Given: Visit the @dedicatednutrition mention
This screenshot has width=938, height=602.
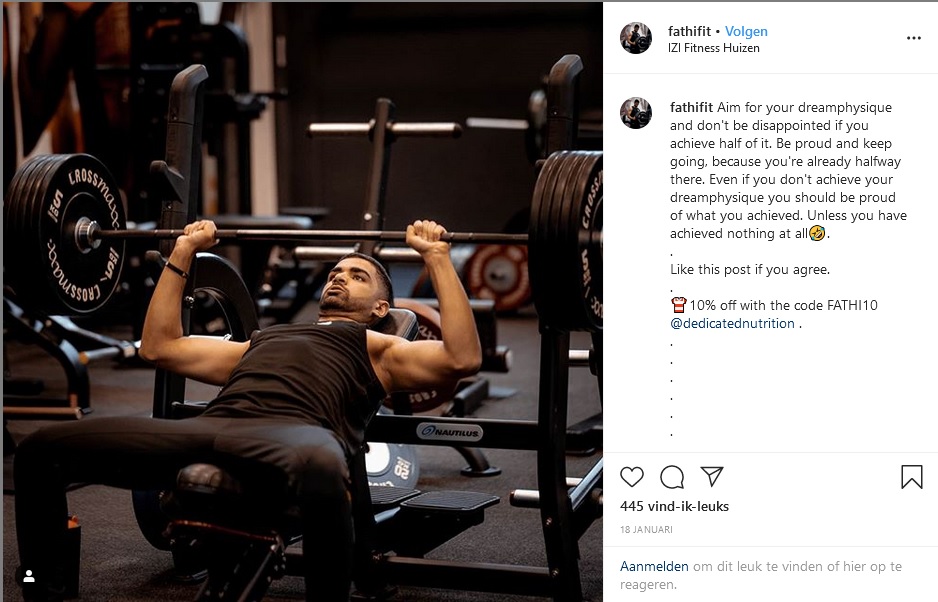Looking at the screenshot, I should click(732, 323).
